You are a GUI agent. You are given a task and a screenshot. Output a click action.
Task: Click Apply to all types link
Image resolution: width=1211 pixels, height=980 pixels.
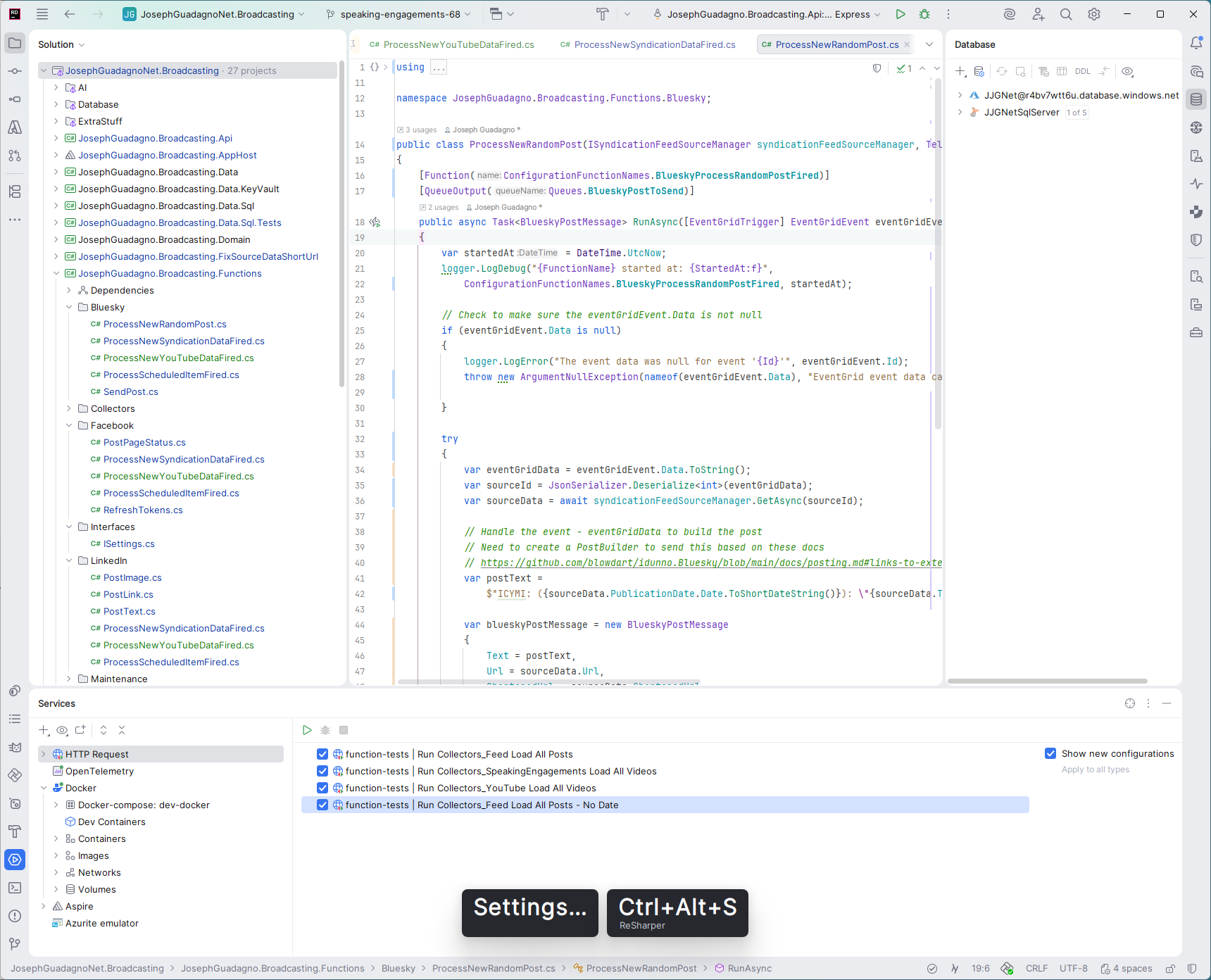click(1095, 769)
